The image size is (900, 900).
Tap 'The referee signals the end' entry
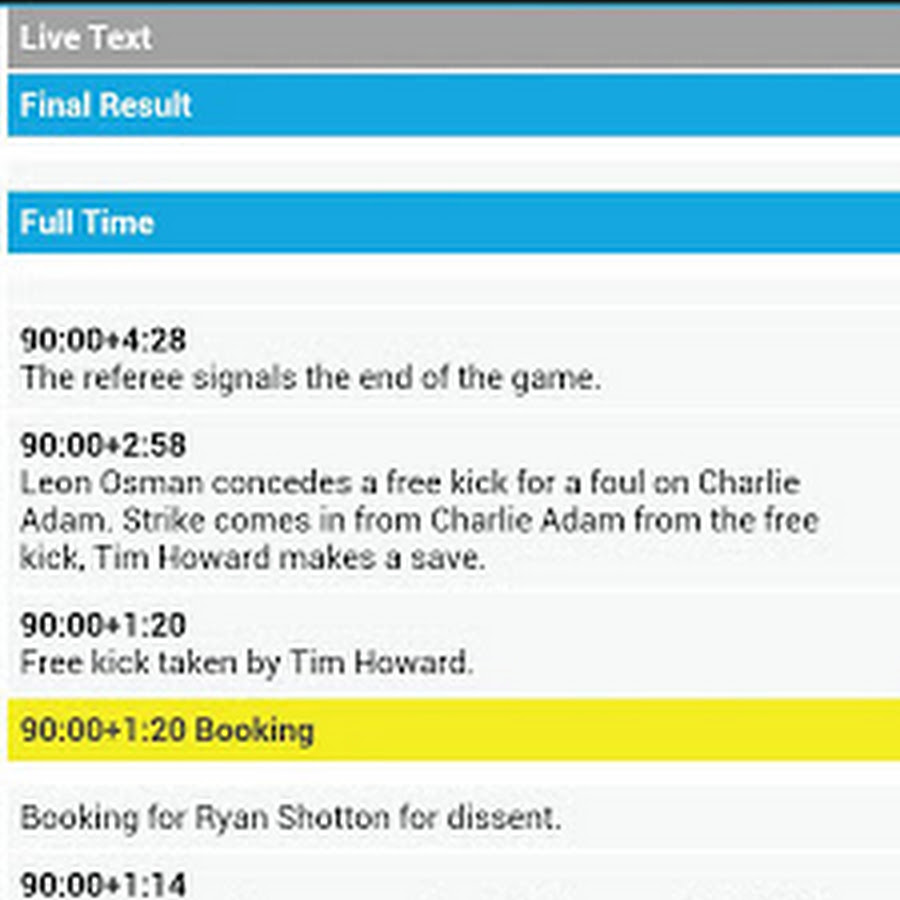click(310, 378)
